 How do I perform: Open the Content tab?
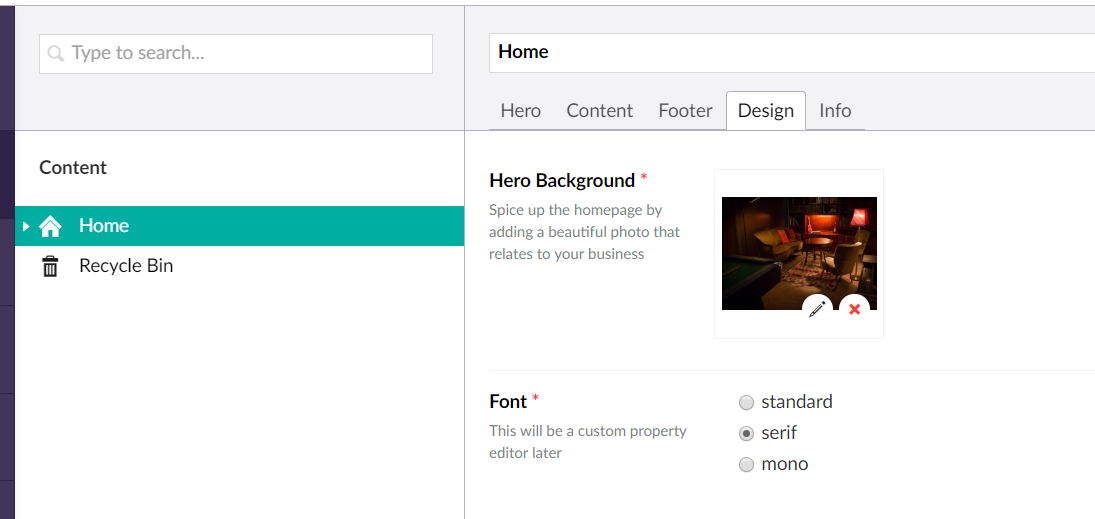click(599, 111)
